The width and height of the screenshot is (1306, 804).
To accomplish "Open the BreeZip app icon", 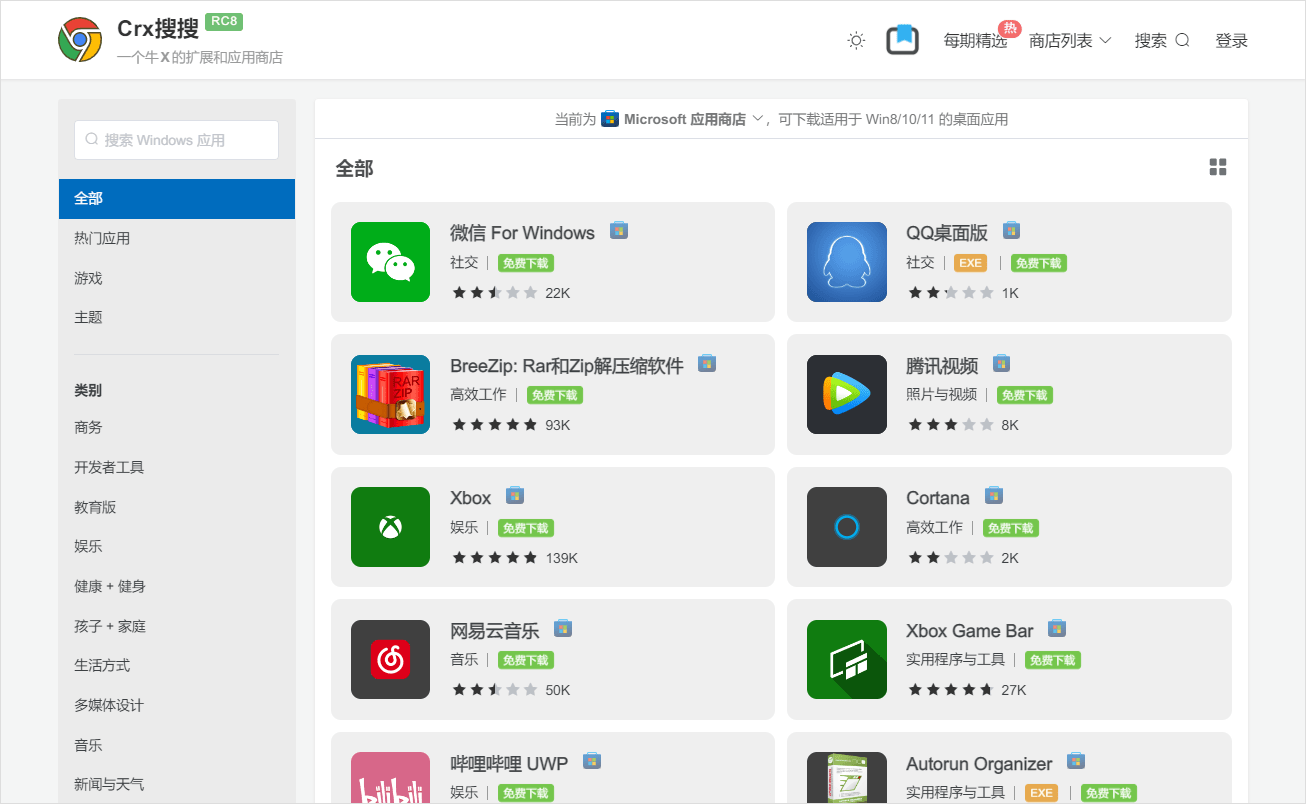I will pyautogui.click(x=390, y=394).
